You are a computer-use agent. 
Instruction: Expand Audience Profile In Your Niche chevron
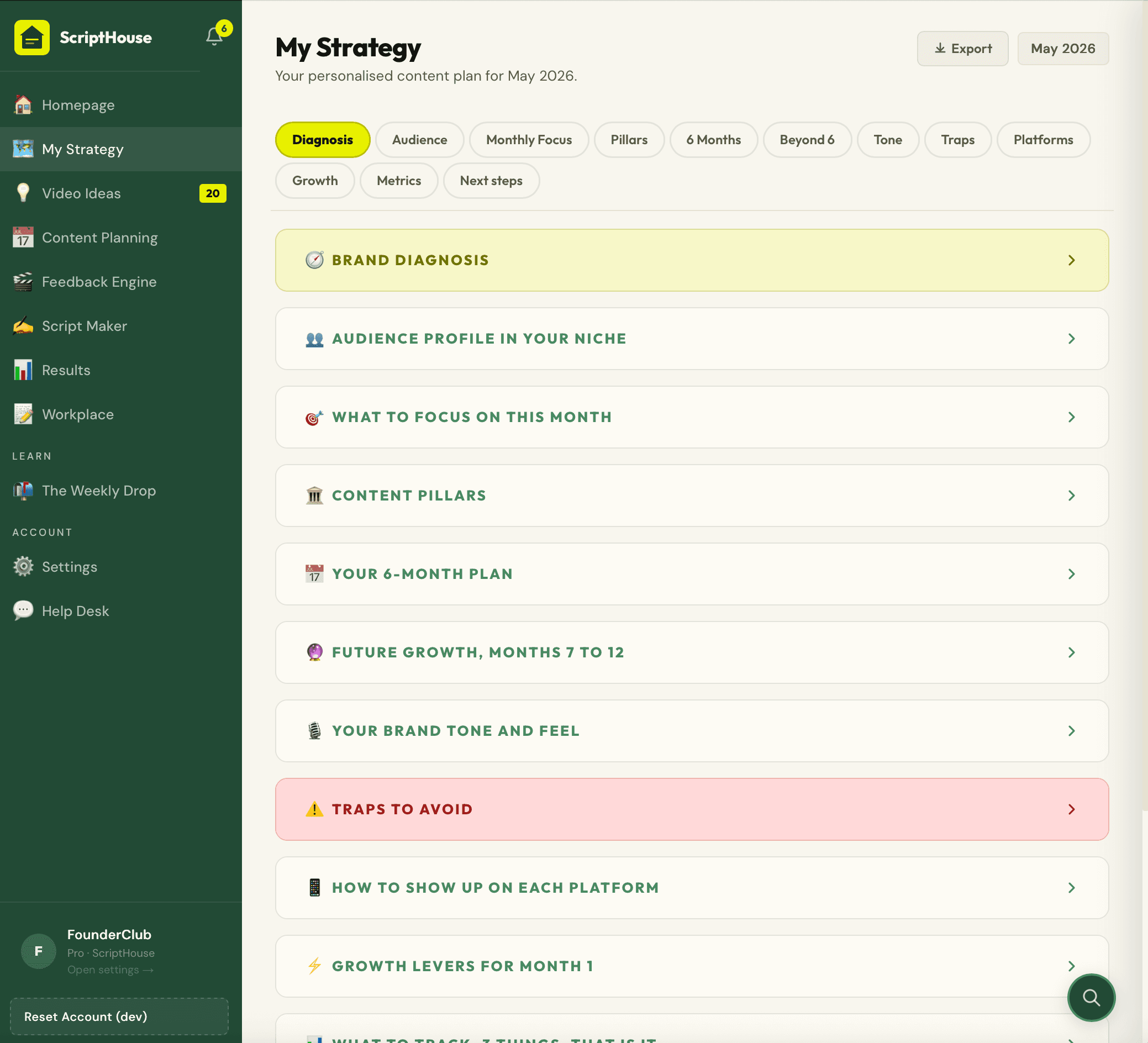(1071, 339)
